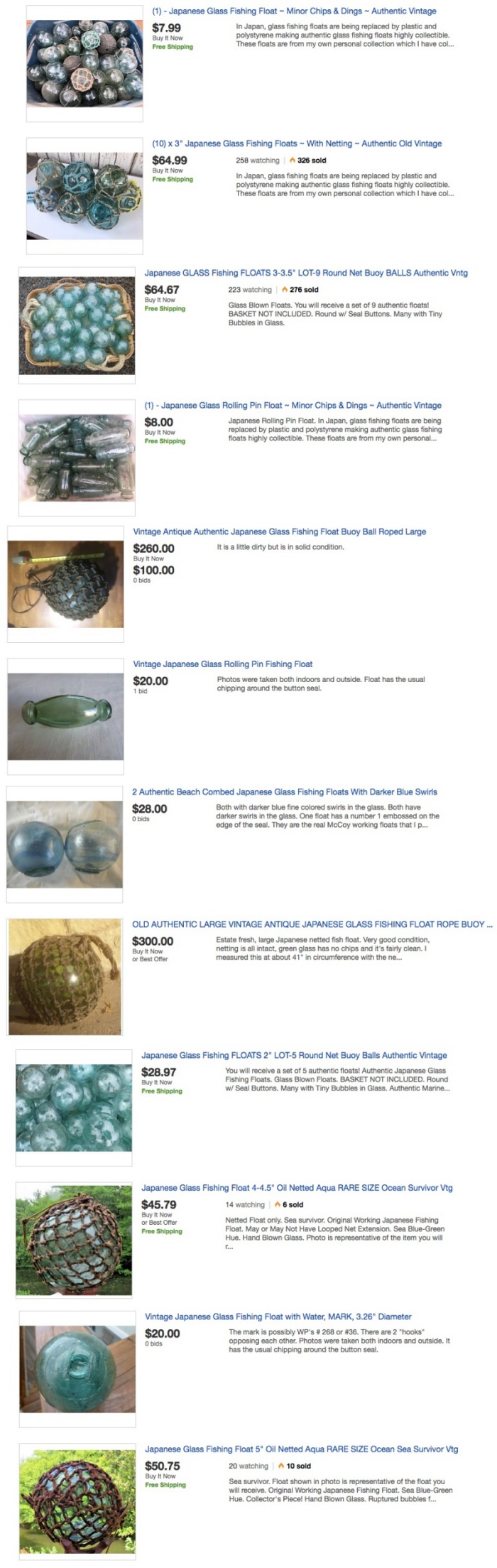Click the flame icon beside 326 sold
Viewport: 497px width, 1568px height.
293,161
